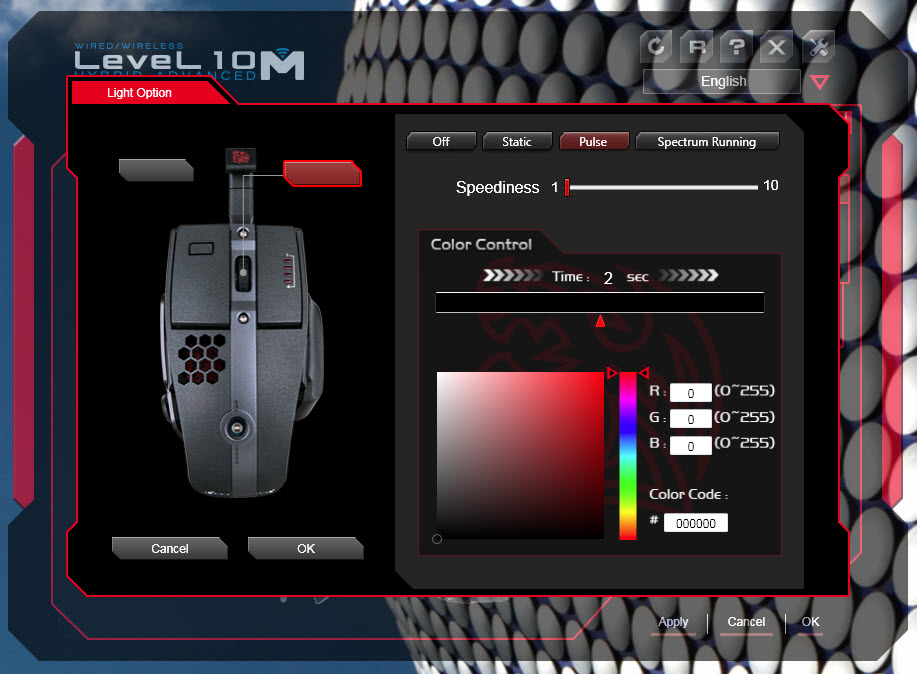
Task: Select the Pulse lighting mode
Action: (x=594, y=141)
